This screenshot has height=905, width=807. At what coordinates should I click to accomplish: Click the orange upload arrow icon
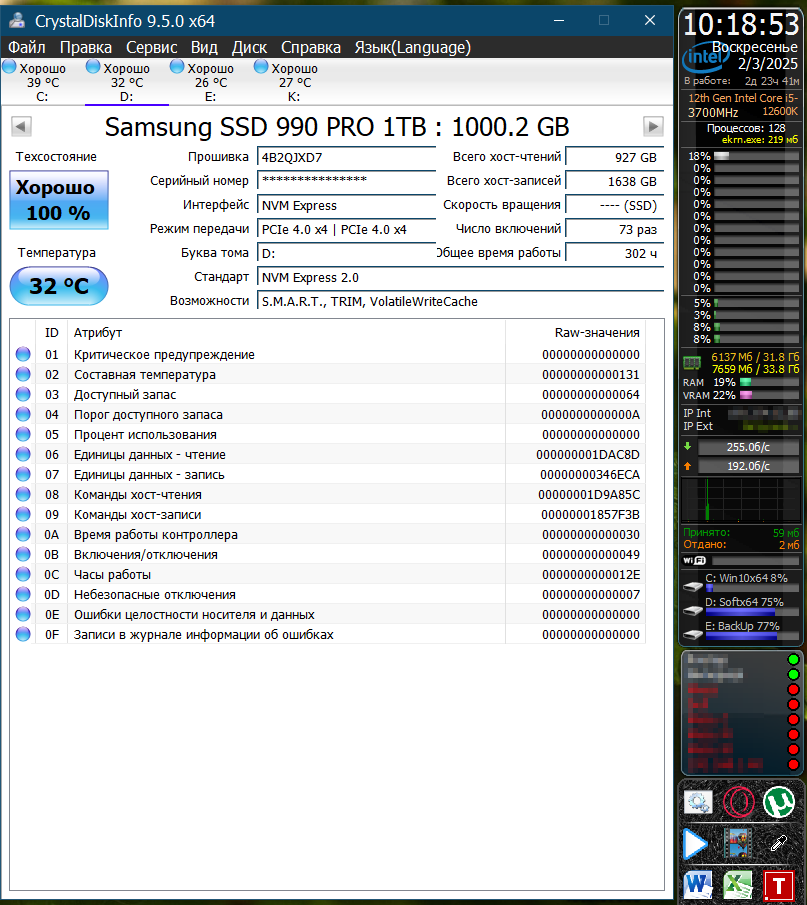(688, 465)
